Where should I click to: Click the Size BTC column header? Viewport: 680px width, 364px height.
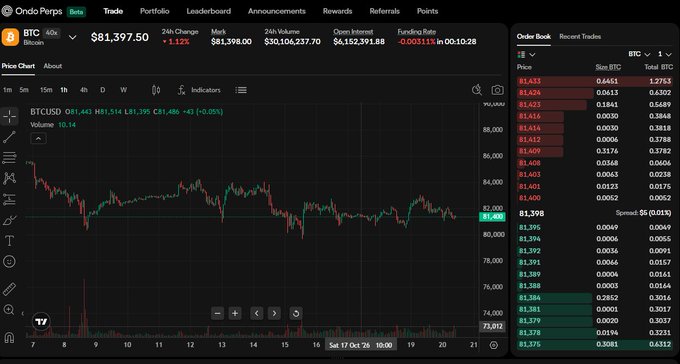pos(608,67)
